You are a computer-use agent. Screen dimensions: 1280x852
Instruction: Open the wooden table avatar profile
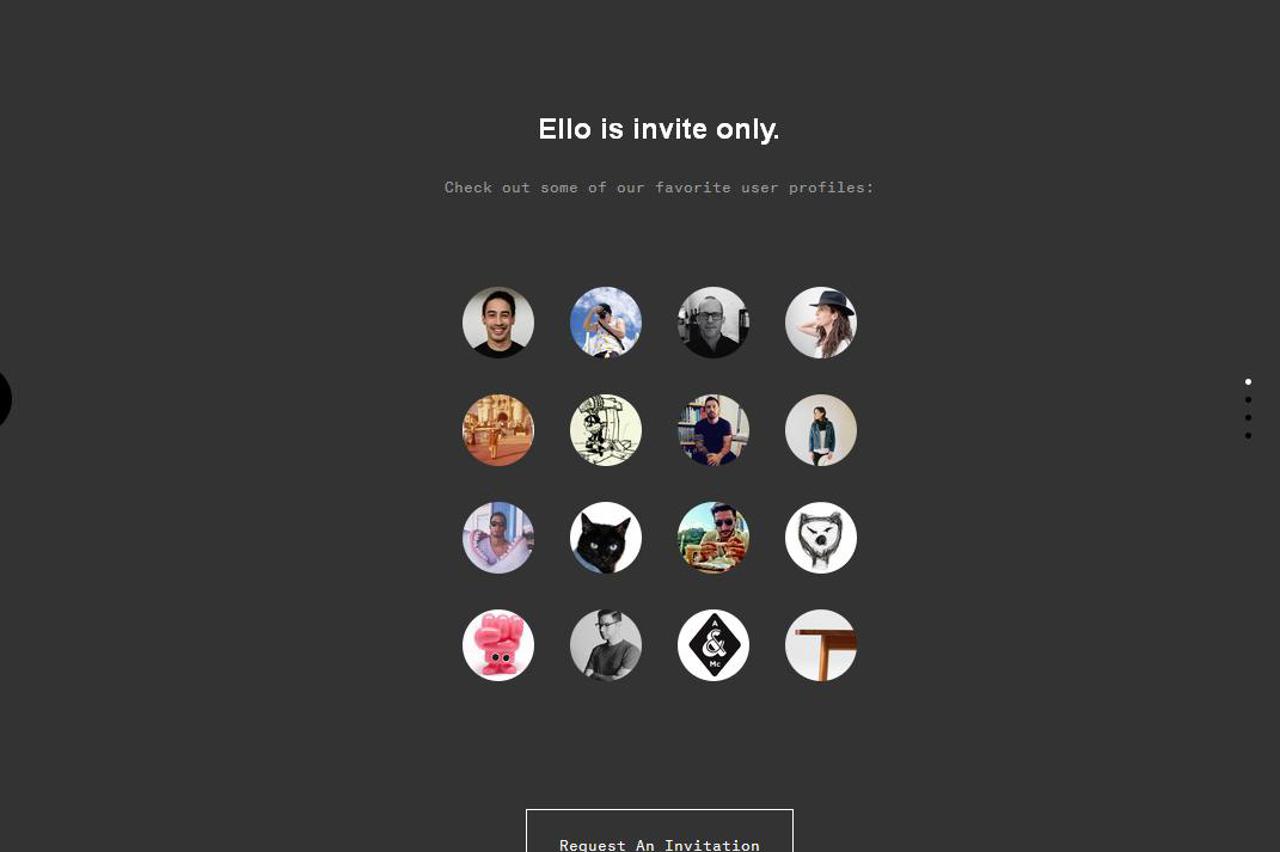tap(821, 646)
